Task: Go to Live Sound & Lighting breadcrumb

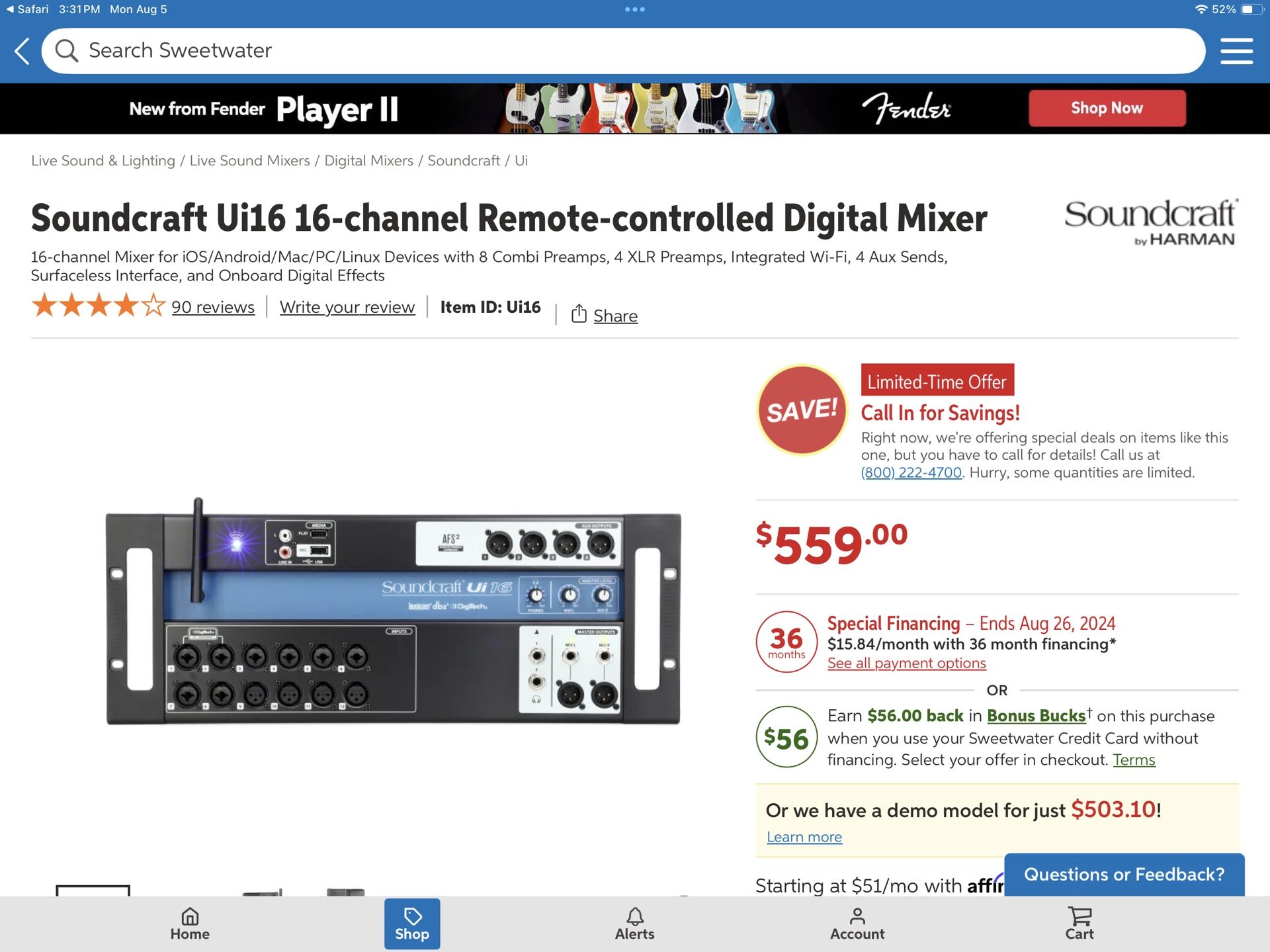Action: tap(103, 161)
